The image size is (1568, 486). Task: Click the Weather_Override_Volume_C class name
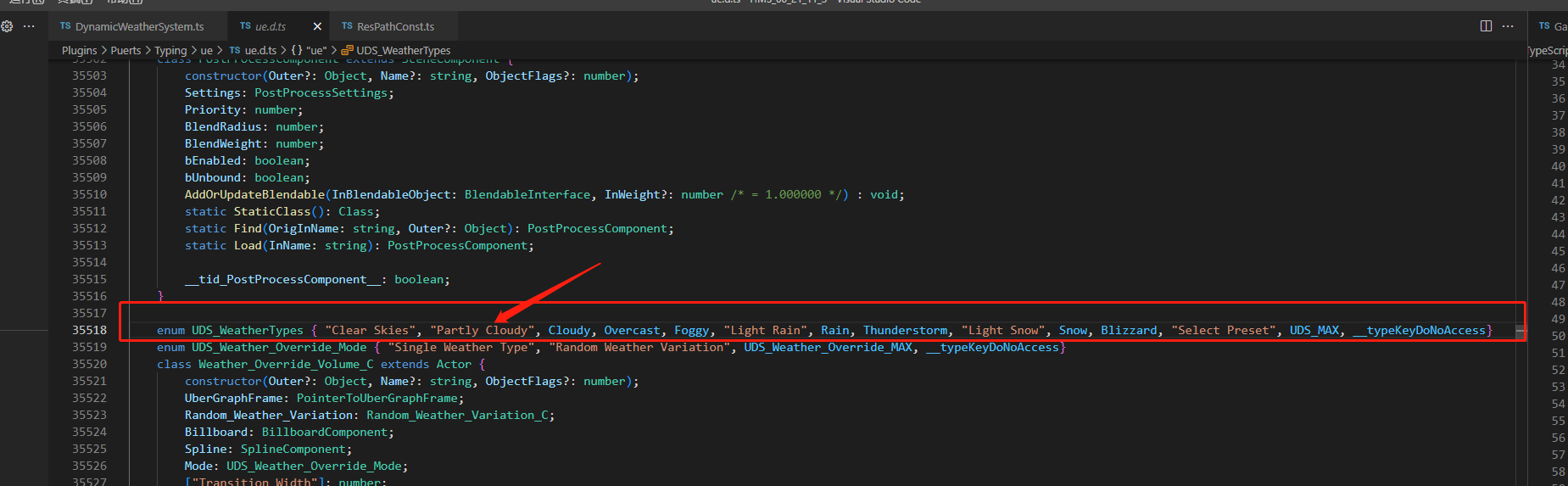pos(286,364)
